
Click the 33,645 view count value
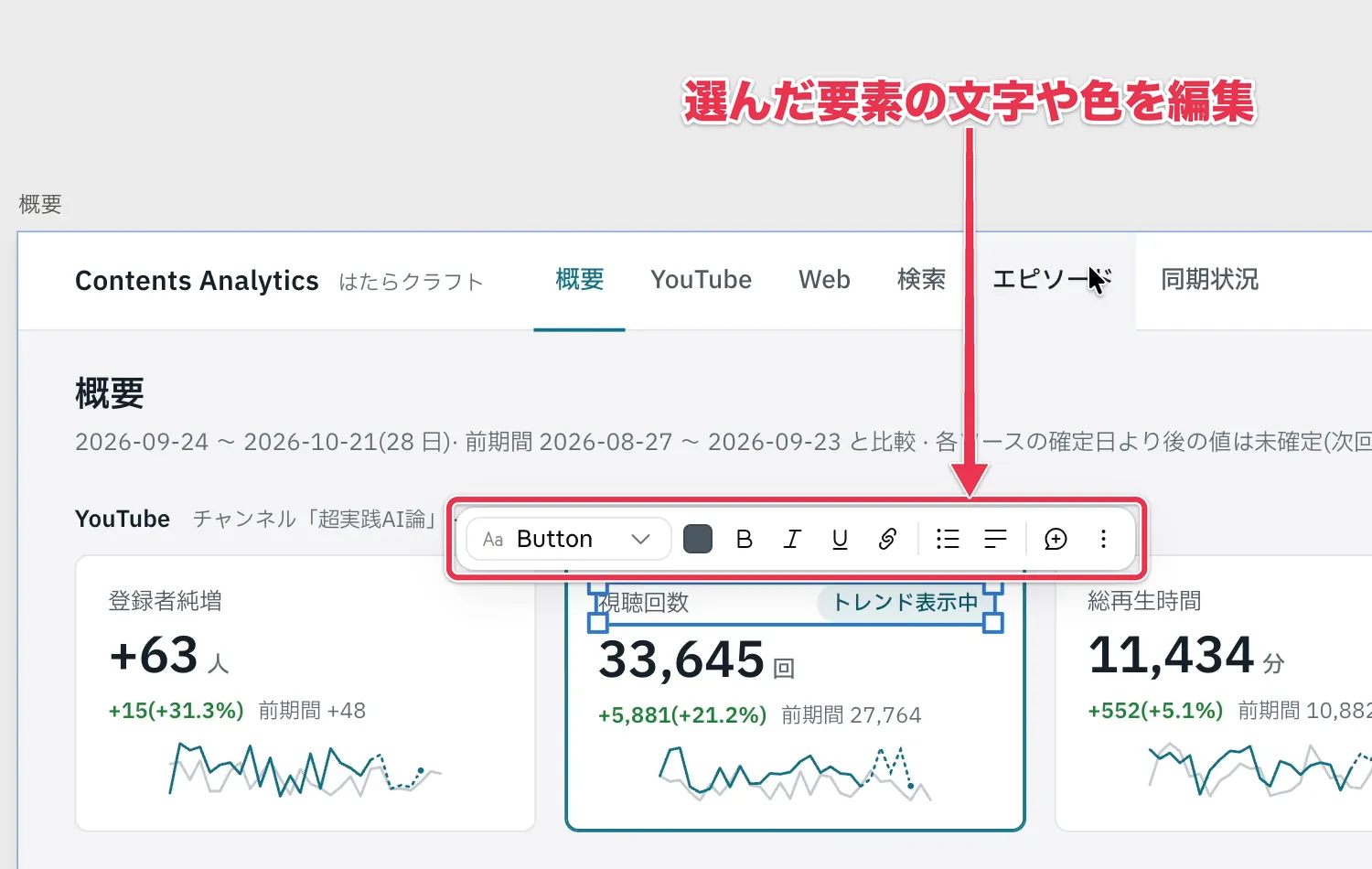pyautogui.click(x=681, y=660)
